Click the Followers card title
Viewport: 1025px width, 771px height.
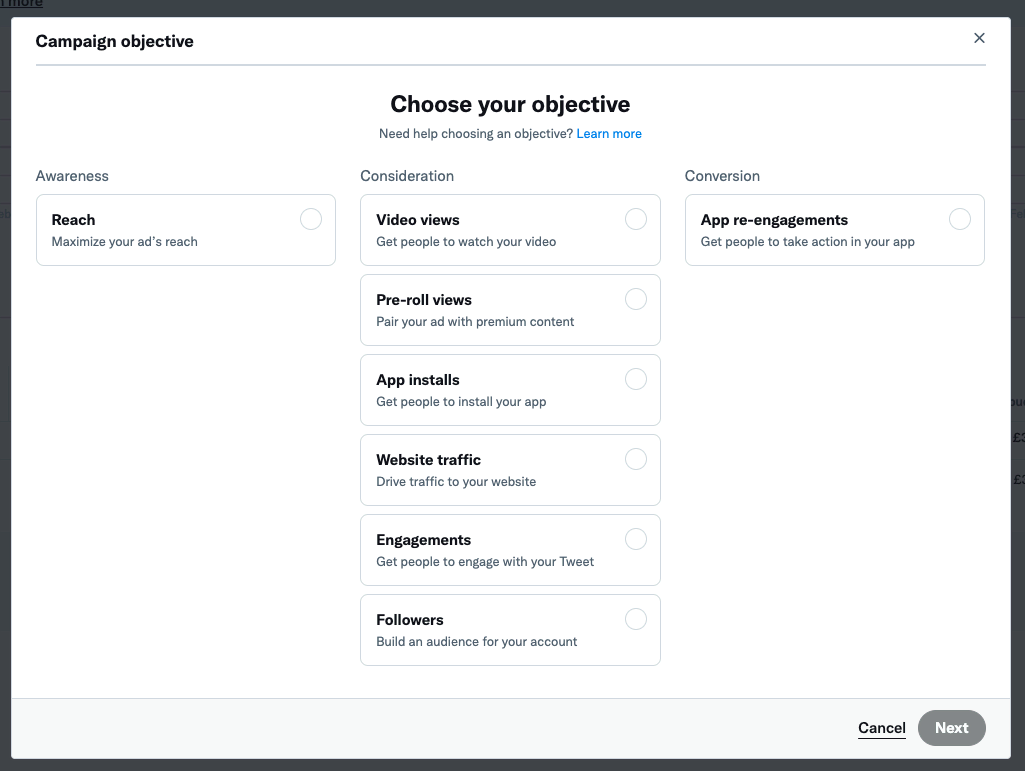tap(410, 620)
